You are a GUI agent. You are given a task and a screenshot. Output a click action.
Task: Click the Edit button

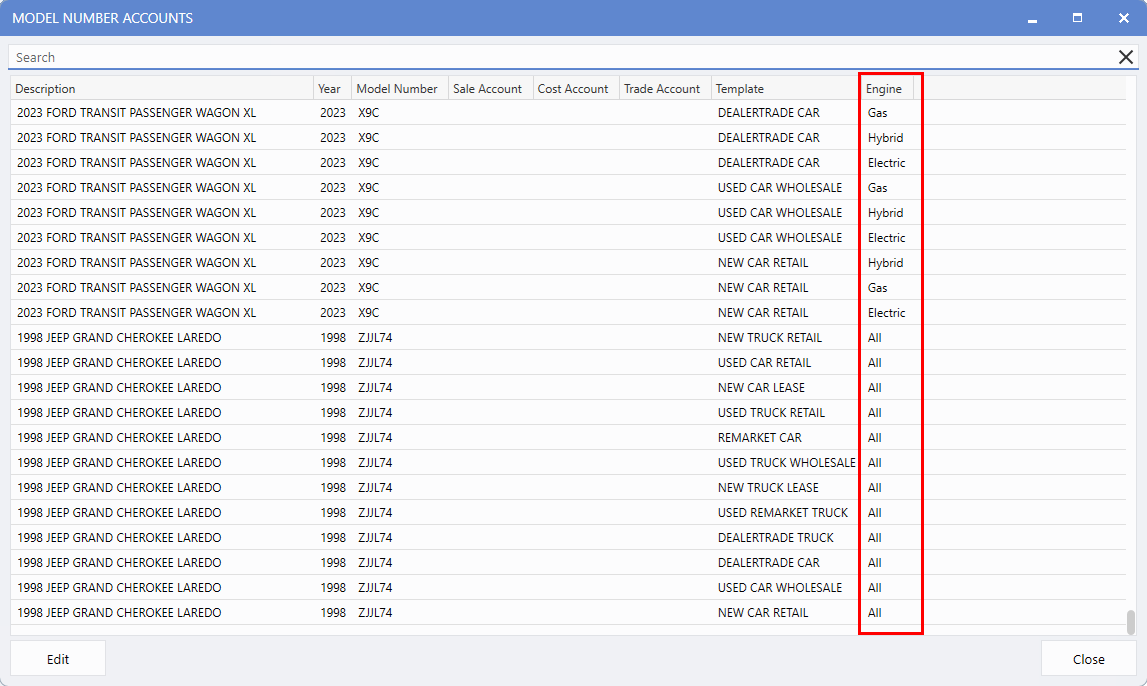coord(58,659)
